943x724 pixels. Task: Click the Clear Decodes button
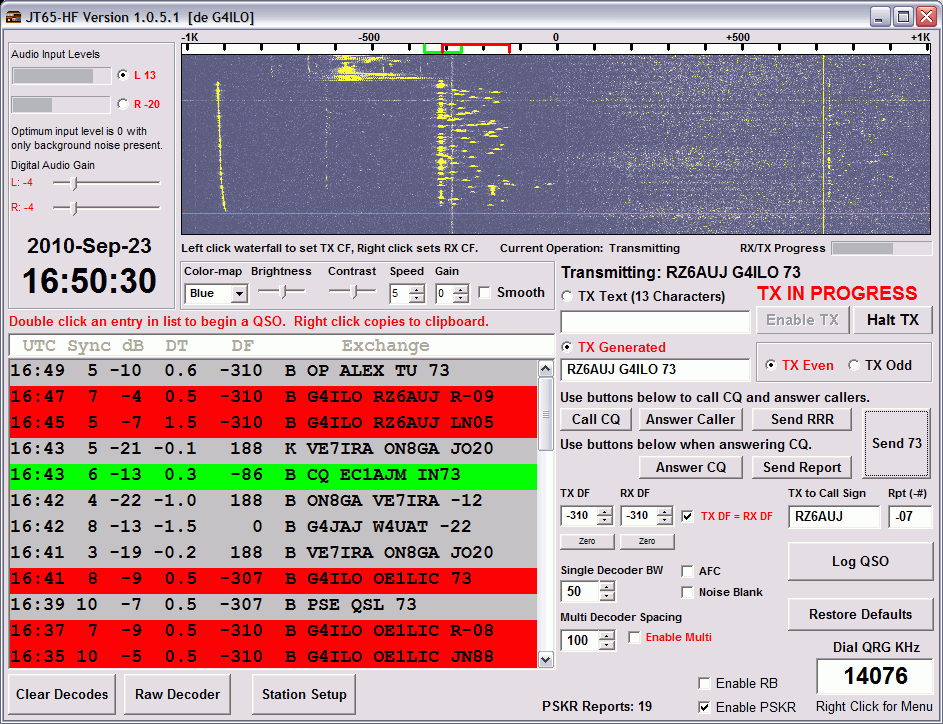(62, 694)
